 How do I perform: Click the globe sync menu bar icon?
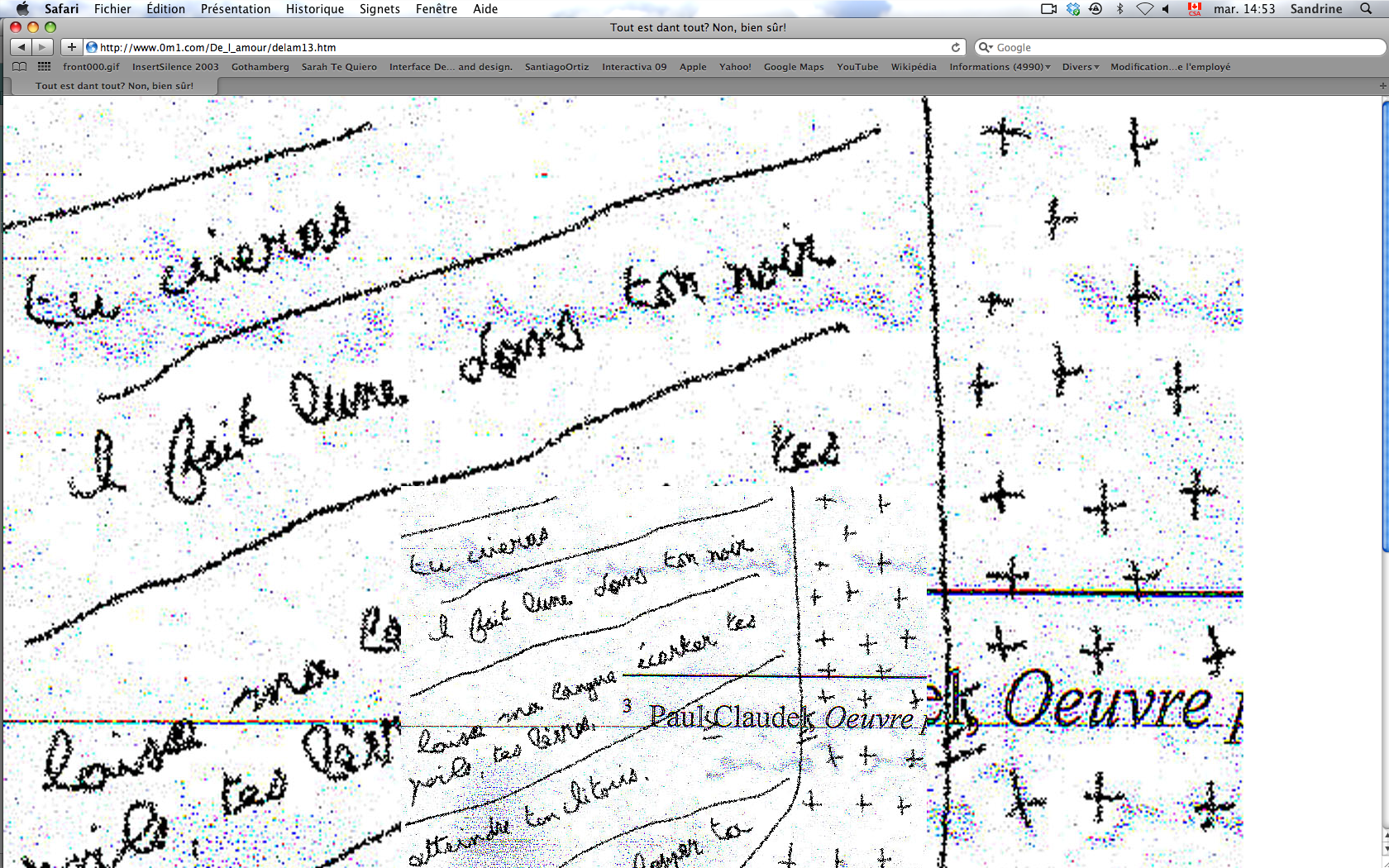pos(1073,9)
